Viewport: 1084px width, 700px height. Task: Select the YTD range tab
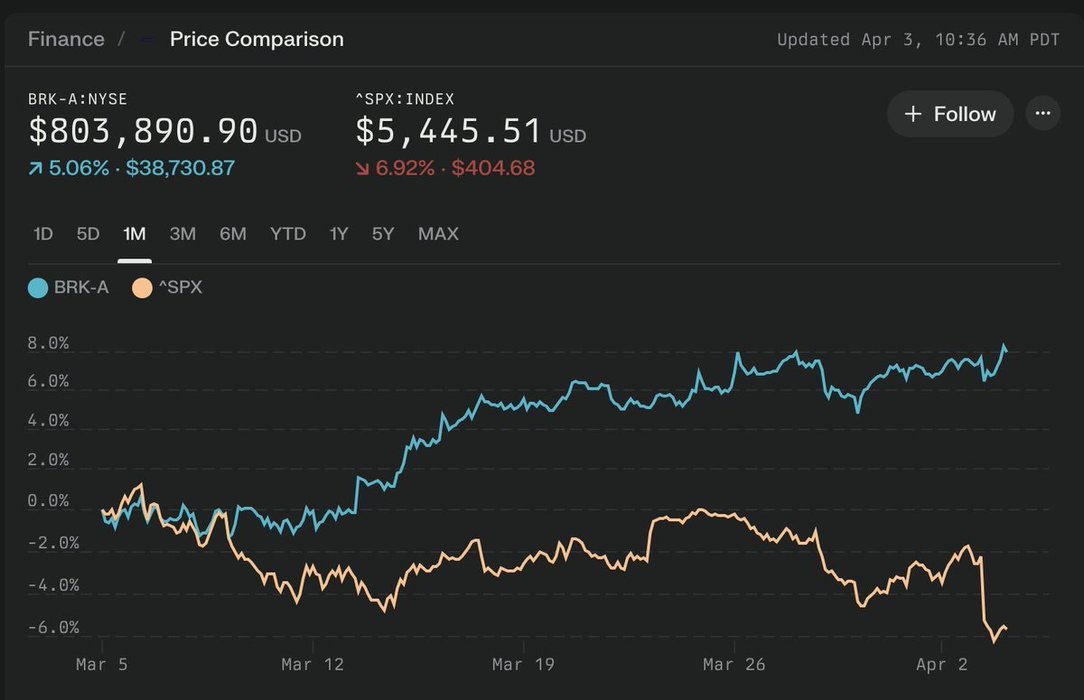[288, 234]
